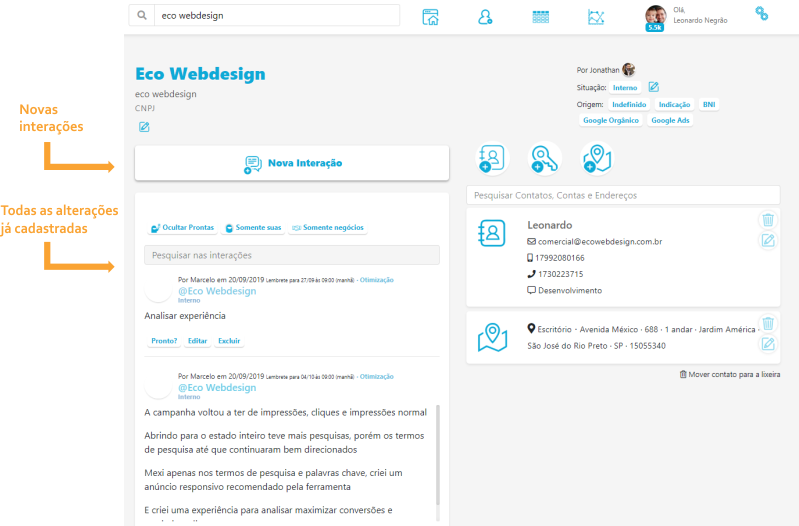Select the Google Ads origin tag
This screenshot has width=799, height=526.
[670, 120]
